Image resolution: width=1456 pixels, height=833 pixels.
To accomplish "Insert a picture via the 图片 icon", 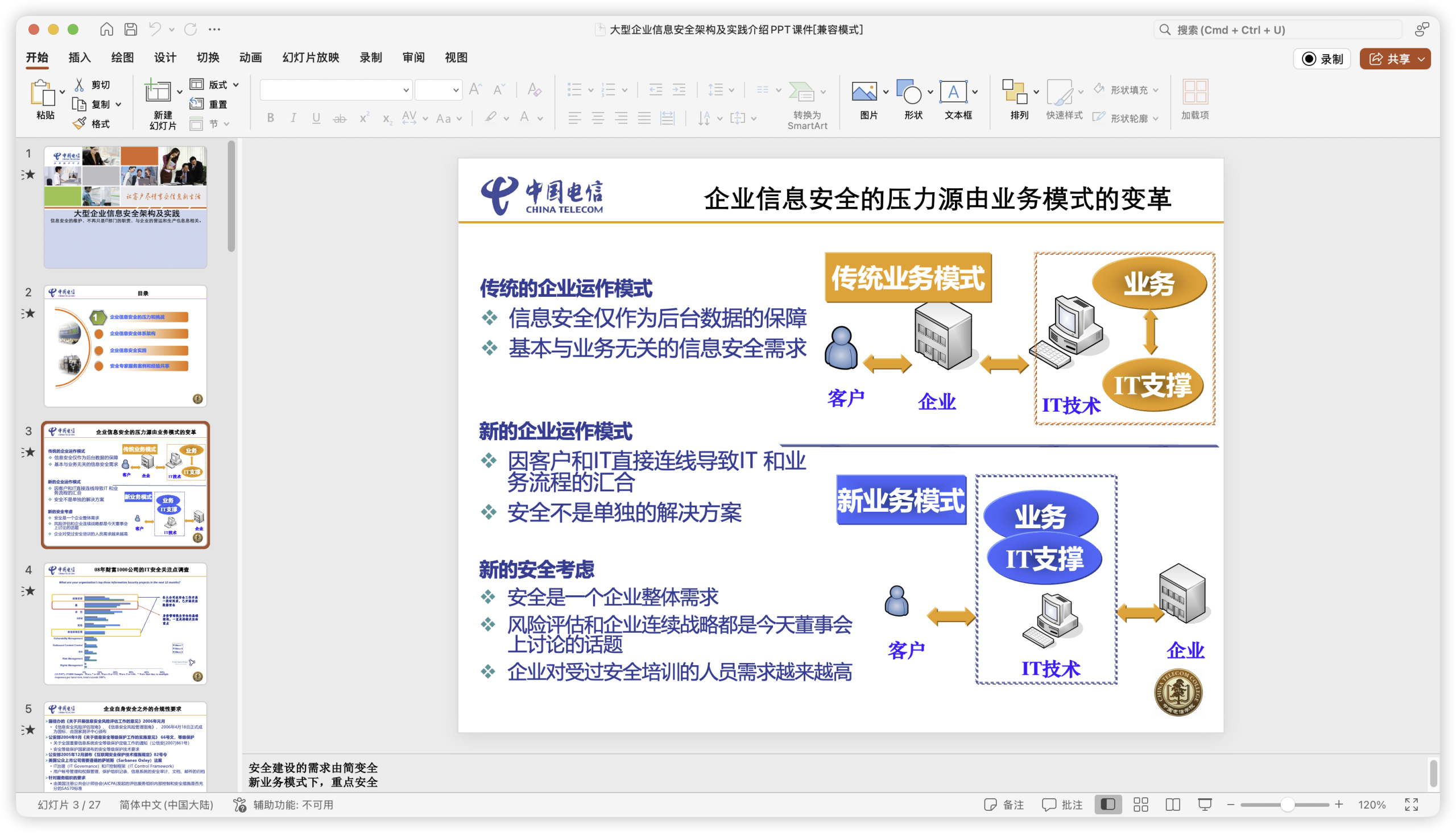I will [x=865, y=92].
